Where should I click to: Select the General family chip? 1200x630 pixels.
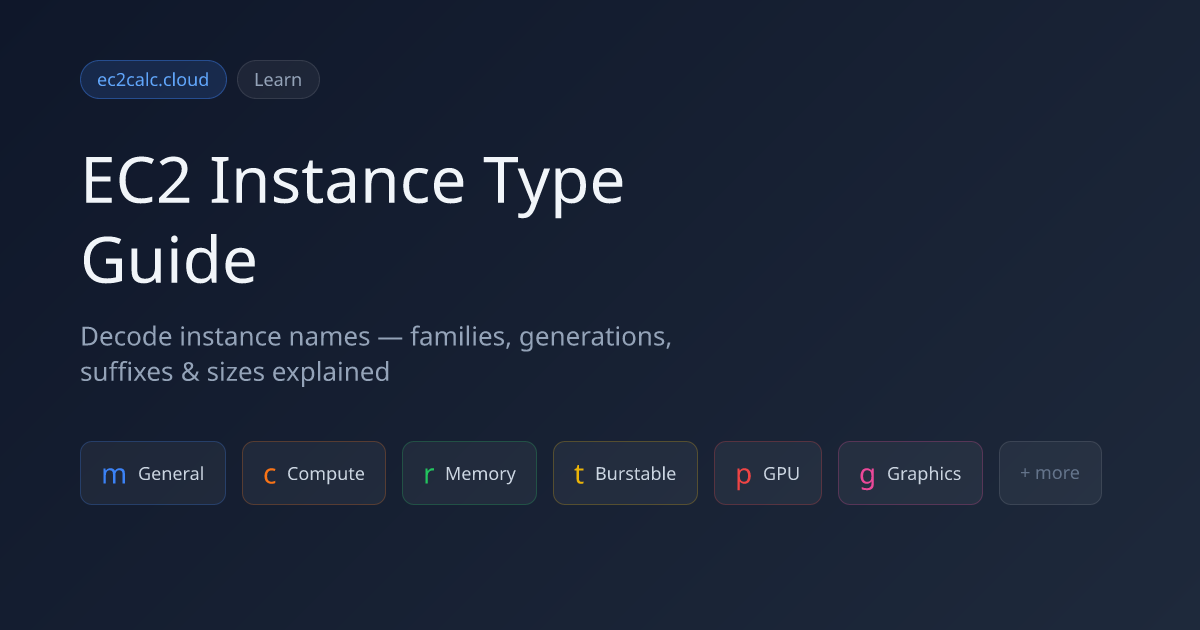(x=153, y=473)
